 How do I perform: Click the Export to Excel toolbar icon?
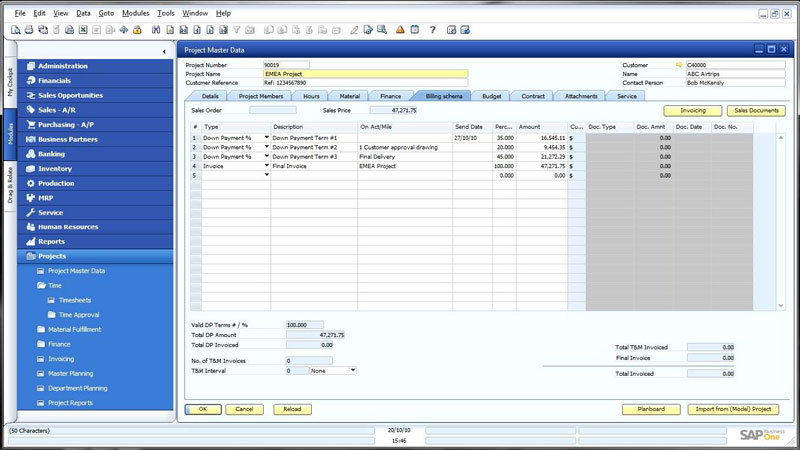click(x=83, y=30)
